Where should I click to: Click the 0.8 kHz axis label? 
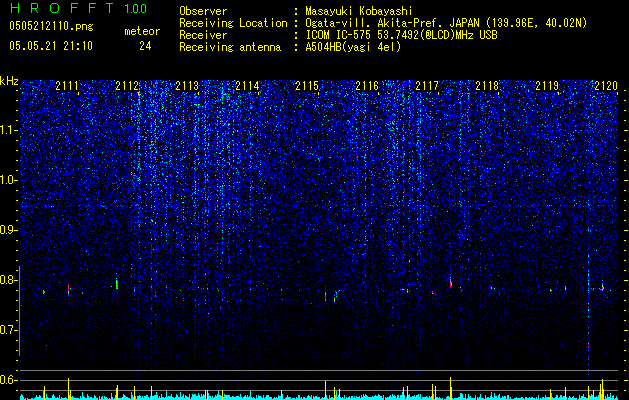click(x=7, y=280)
